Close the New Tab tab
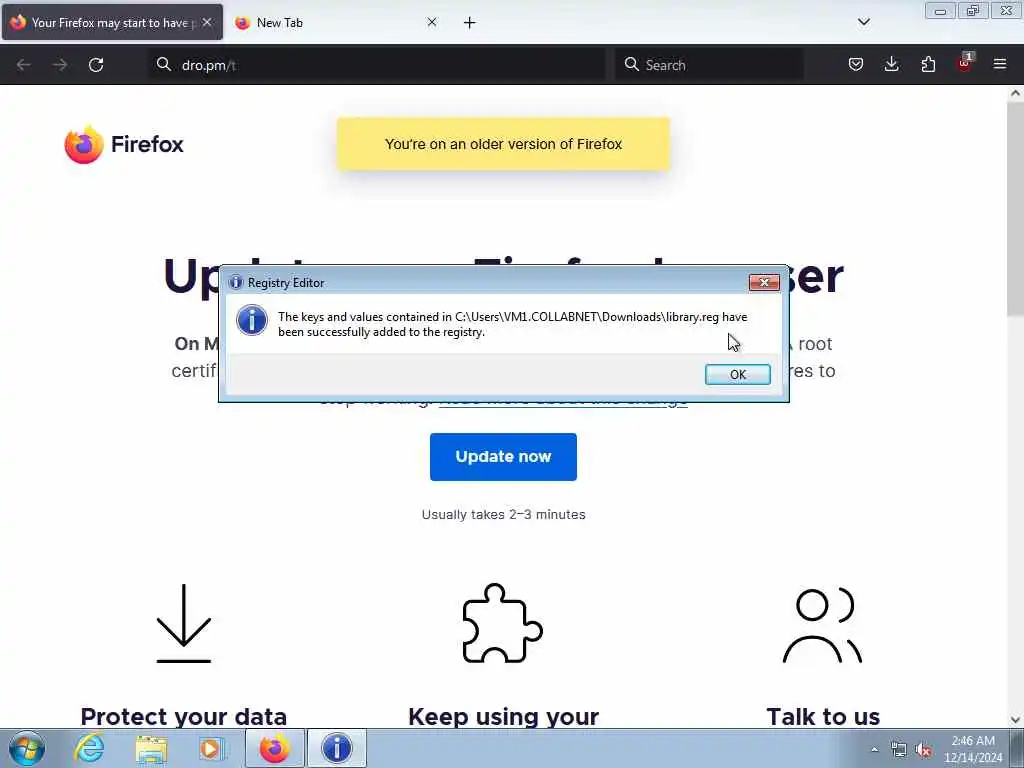This screenshot has width=1024, height=768. pos(432,22)
